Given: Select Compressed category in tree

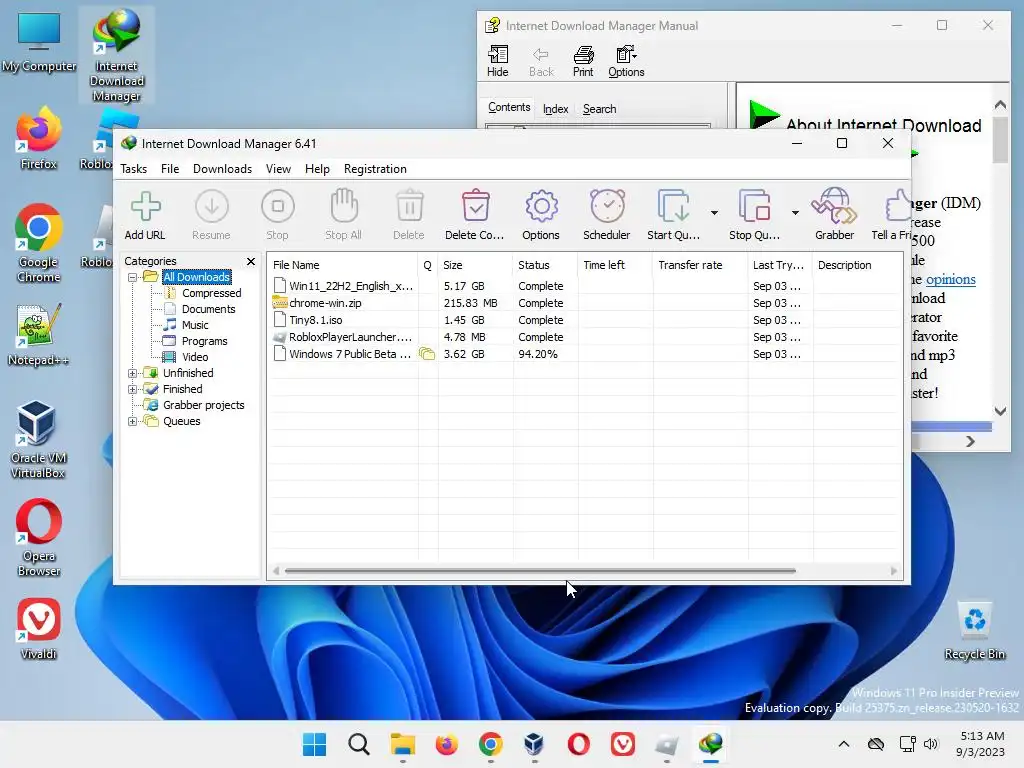Looking at the screenshot, I should pos(211,293).
